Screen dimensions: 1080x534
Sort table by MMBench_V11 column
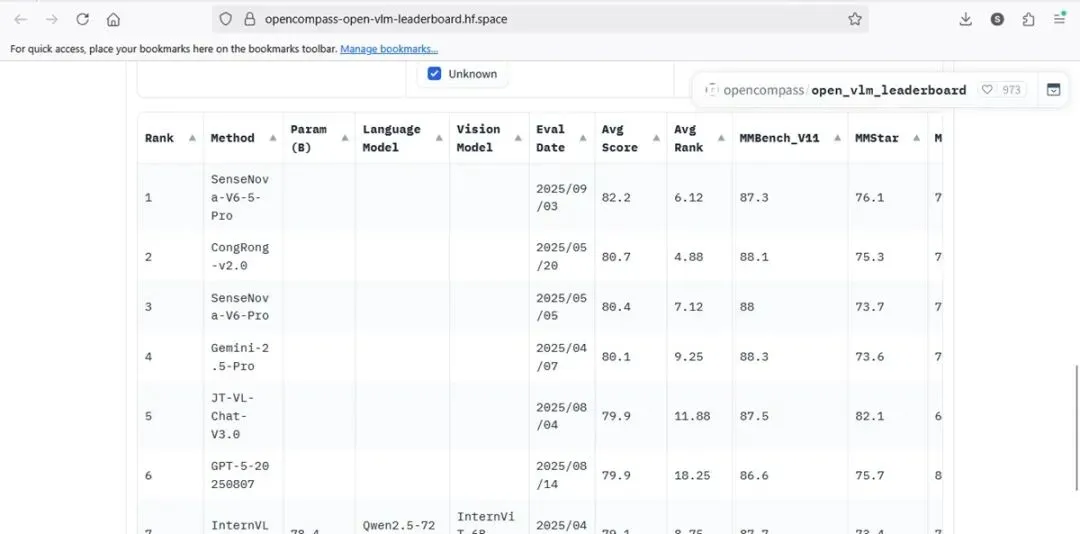pyautogui.click(x=838, y=138)
